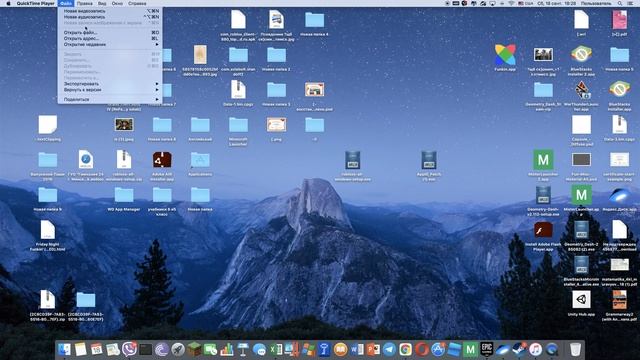Screen dimensions: 640x360
Task: Select the 'Новая папка 9' folder
Action: (48, 195)
